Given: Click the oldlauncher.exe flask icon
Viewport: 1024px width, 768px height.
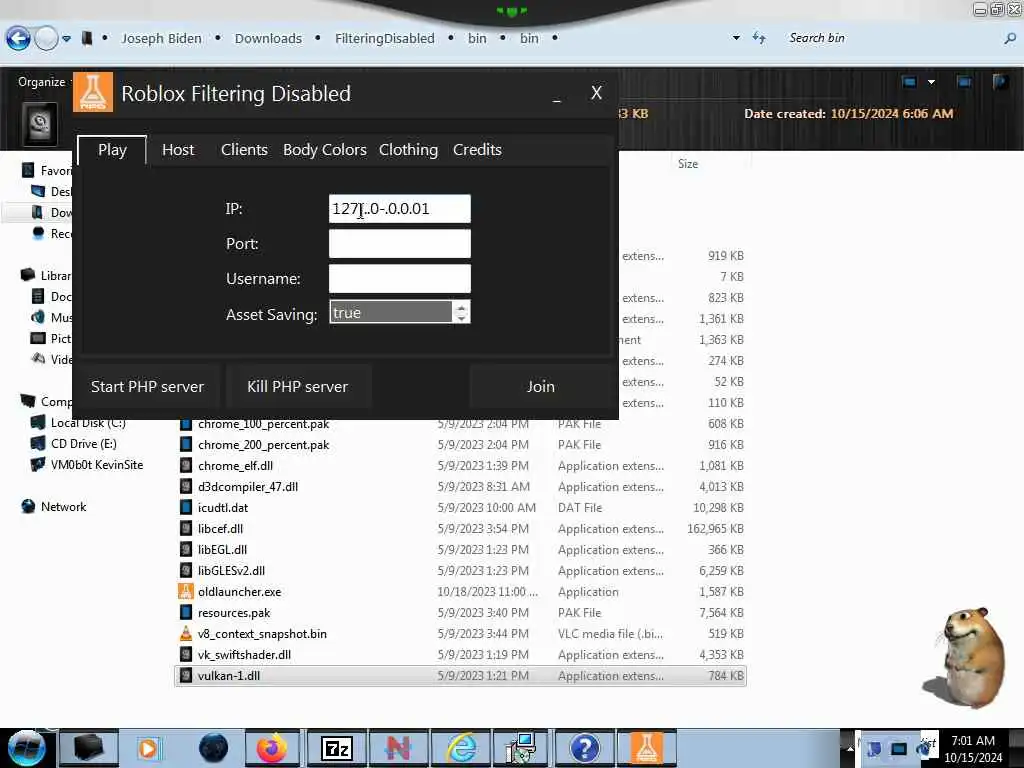Looking at the screenshot, I should (185, 592).
